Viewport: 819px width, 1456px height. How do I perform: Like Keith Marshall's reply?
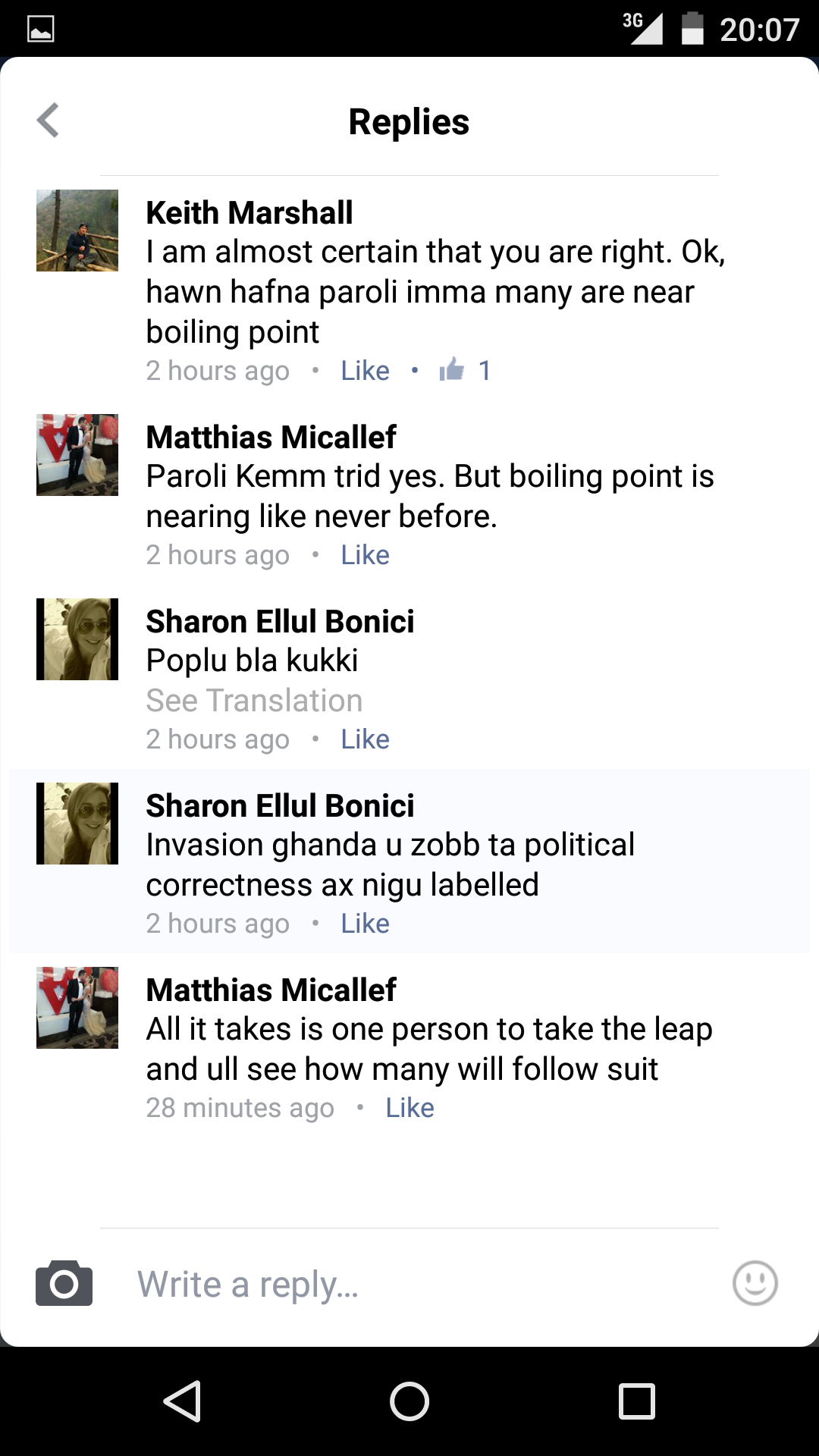(365, 370)
